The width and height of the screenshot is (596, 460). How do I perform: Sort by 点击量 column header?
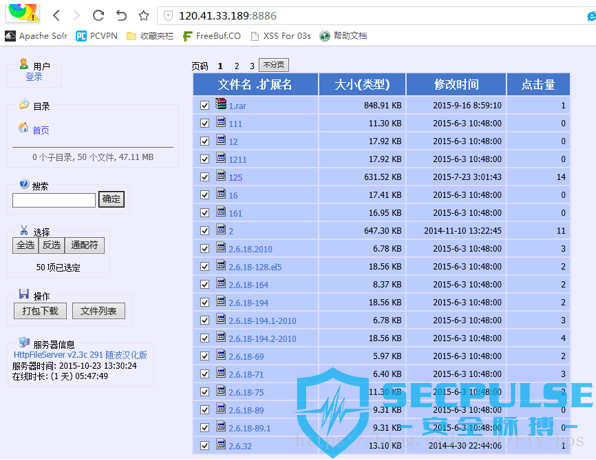(x=538, y=84)
